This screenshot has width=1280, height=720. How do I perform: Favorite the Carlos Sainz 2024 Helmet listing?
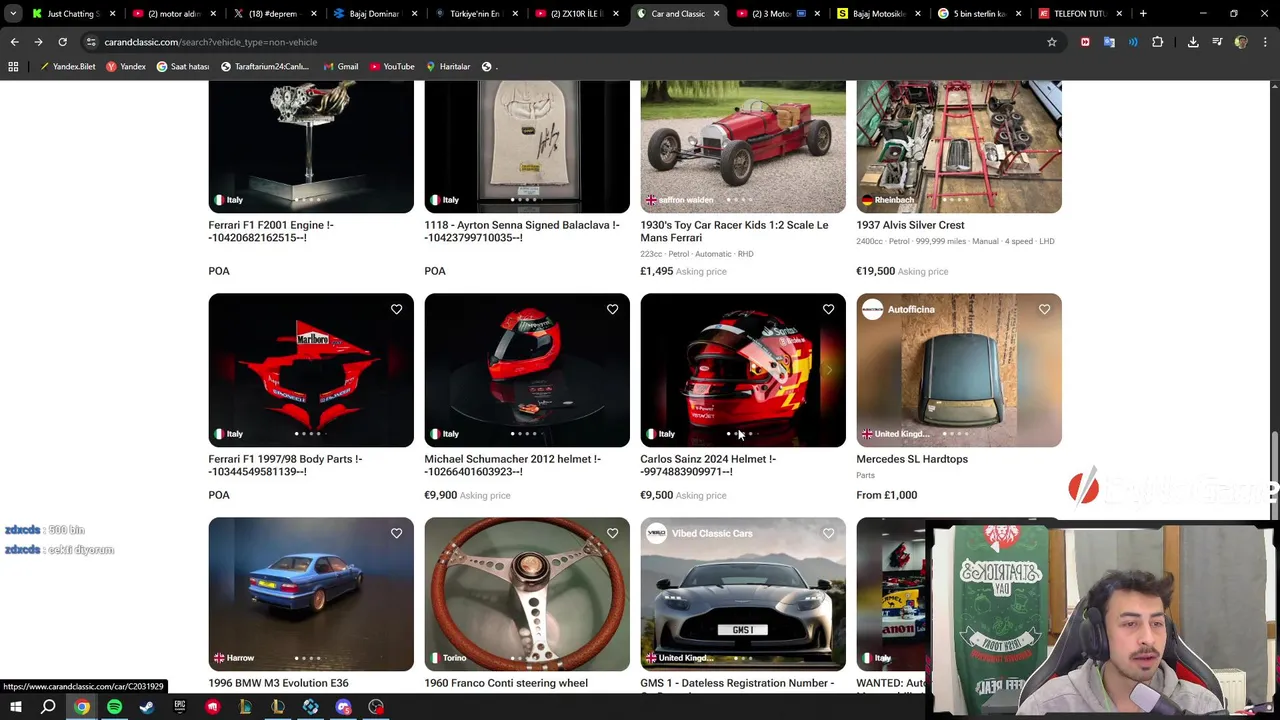[828, 309]
